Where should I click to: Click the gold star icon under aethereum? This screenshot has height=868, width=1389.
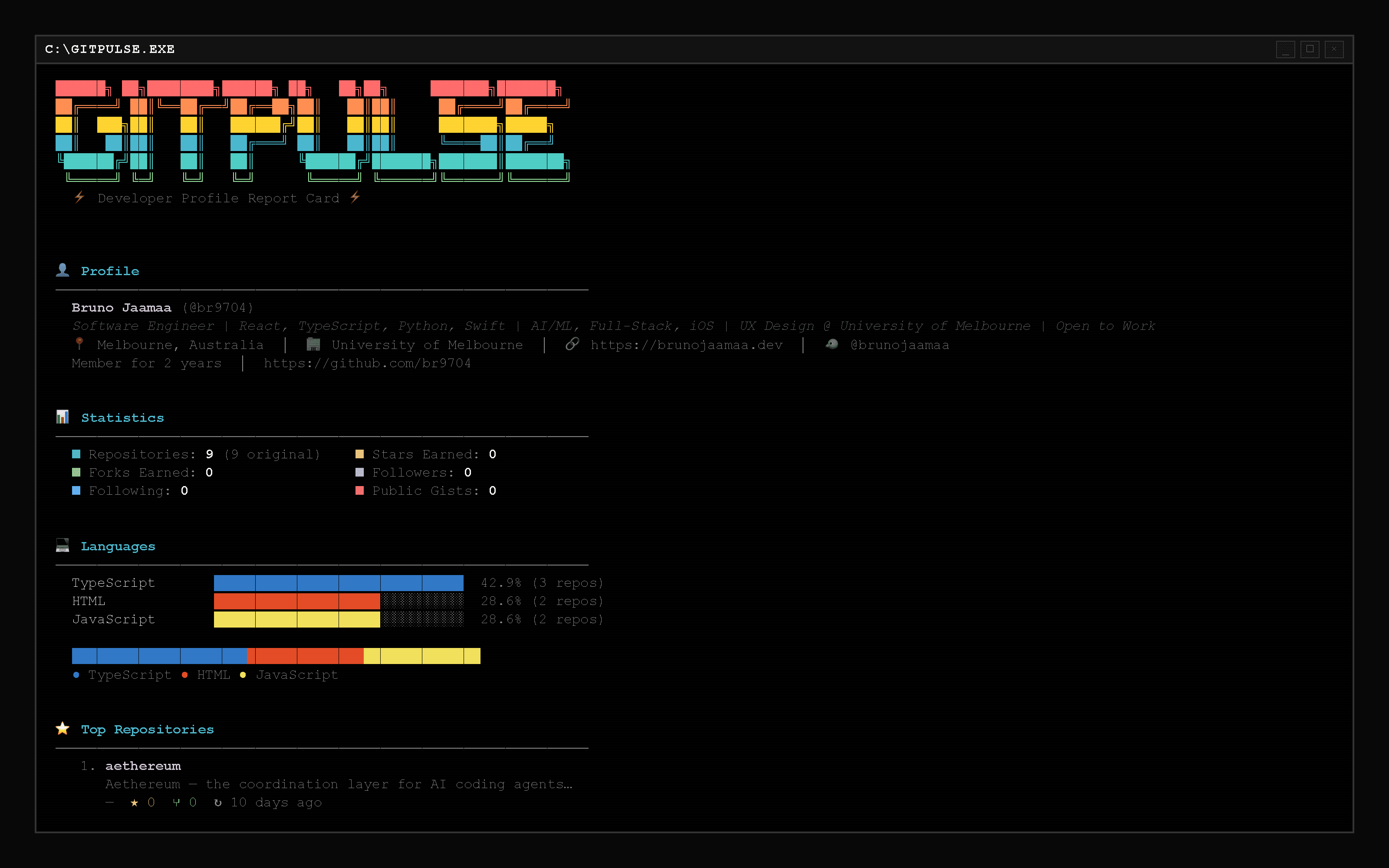click(134, 802)
